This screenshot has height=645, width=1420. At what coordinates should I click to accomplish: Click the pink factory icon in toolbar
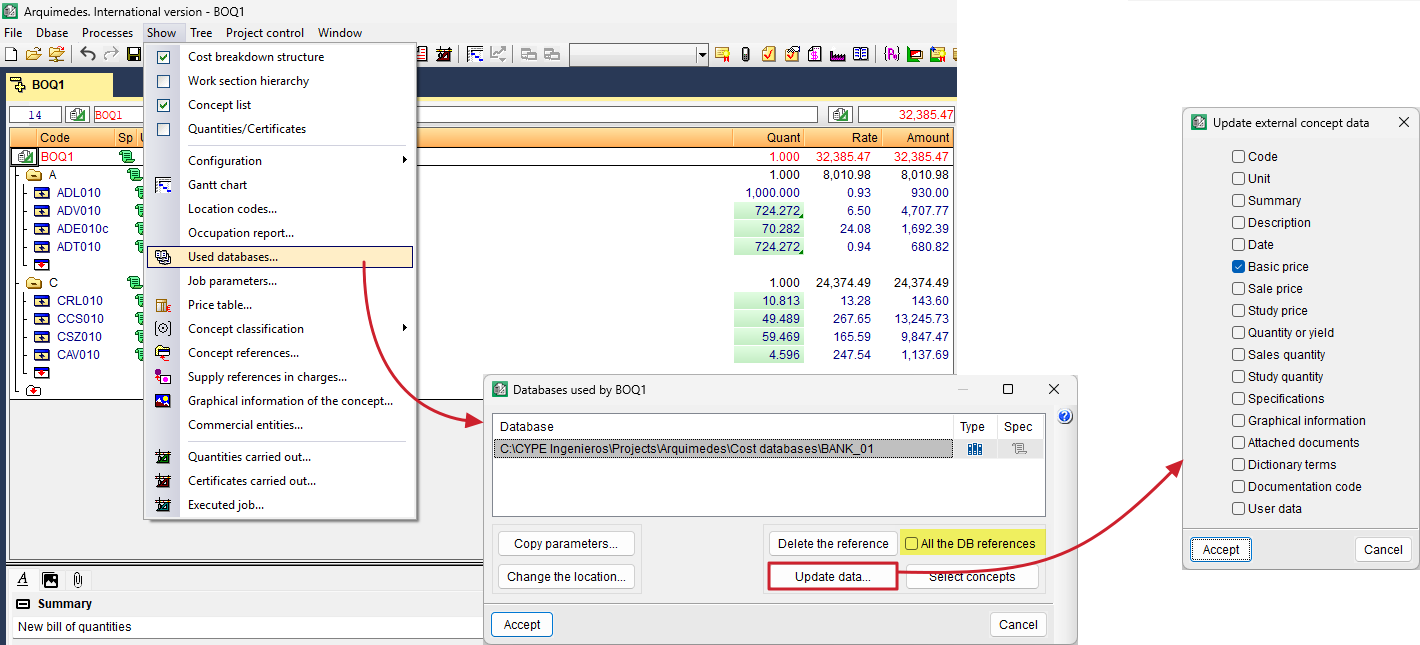coord(838,54)
